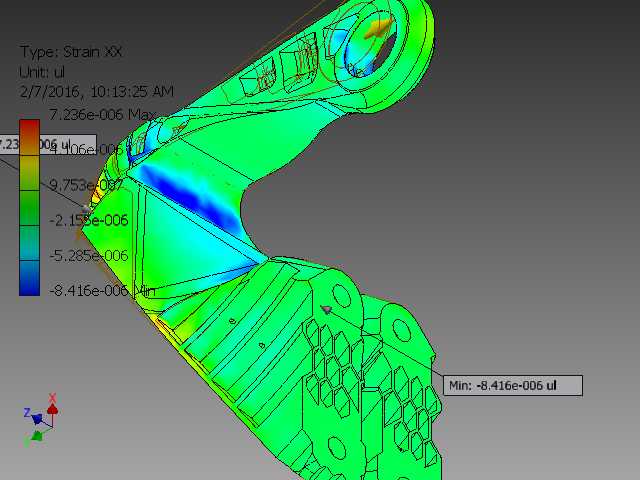640x480 pixels.
Task: Click the green middle band of the color bar
Action: coord(29,208)
